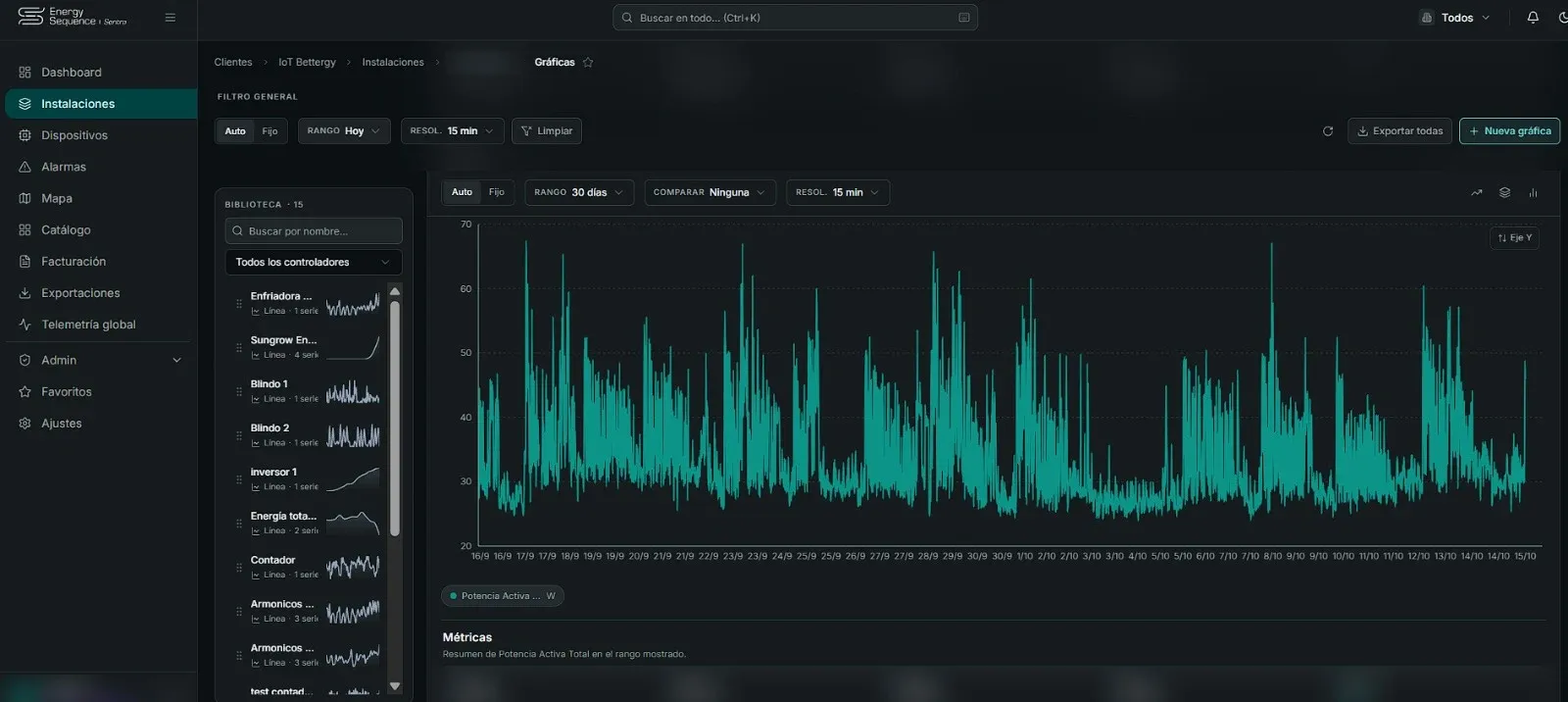Open Instalaciones in sidebar
The image size is (1568, 702).
tap(100, 104)
